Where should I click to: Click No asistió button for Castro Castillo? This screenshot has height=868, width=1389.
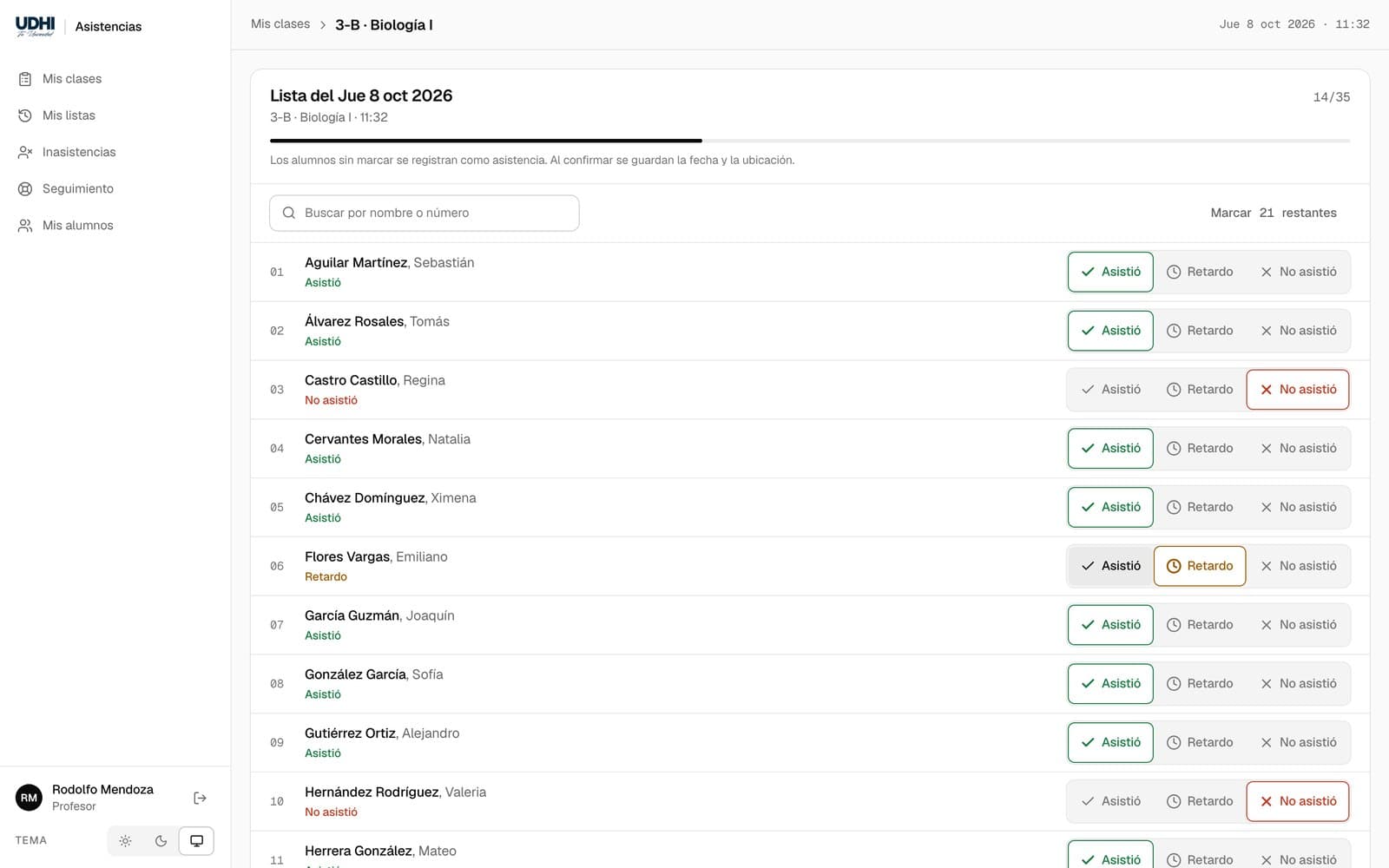point(1298,390)
